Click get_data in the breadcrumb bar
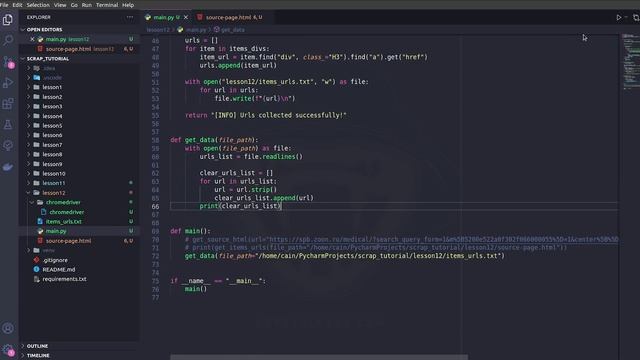This screenshot has width=640, height=360. point(233,30)
